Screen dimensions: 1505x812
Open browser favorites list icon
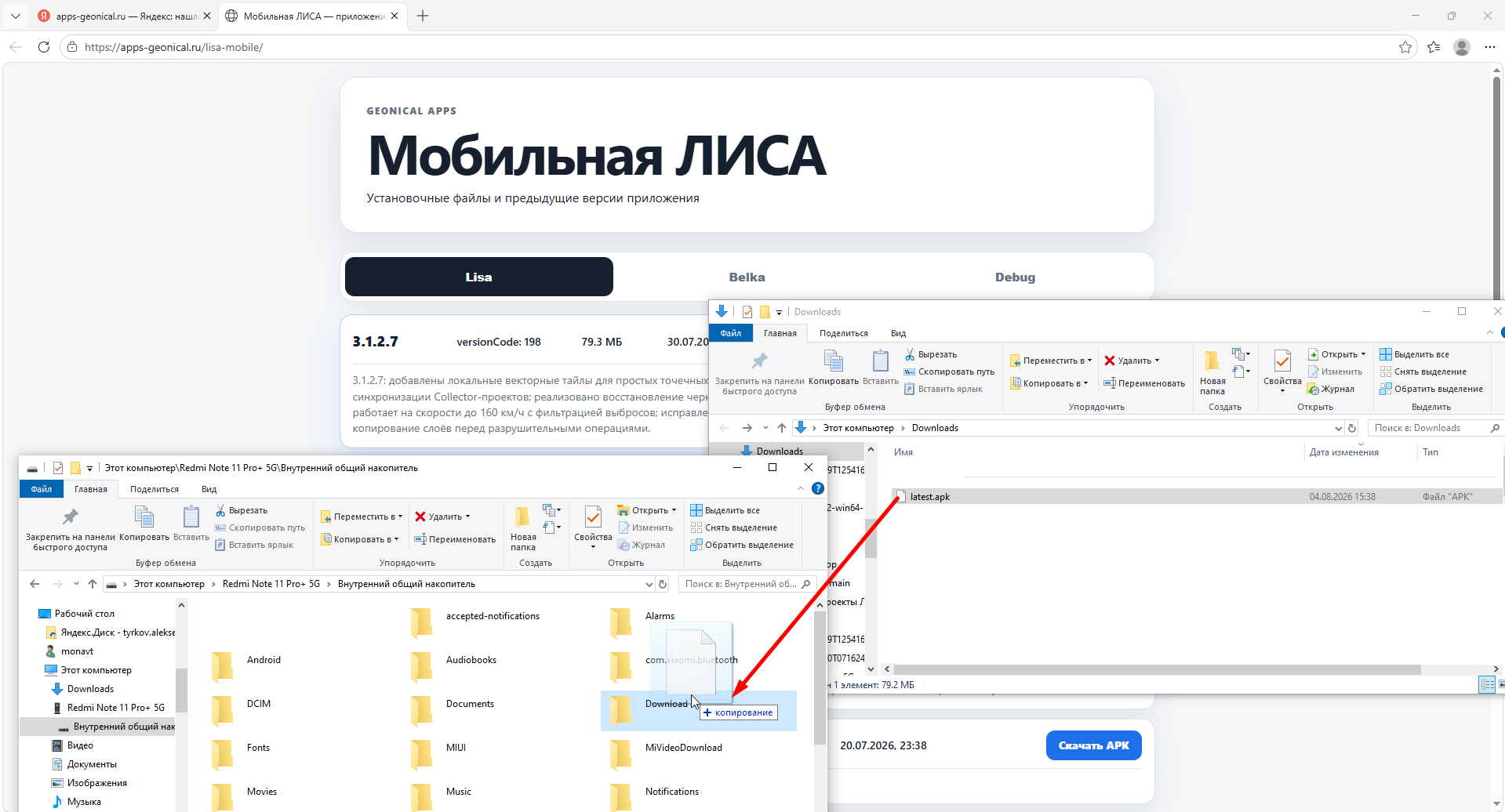click(x=1434, y=47)
